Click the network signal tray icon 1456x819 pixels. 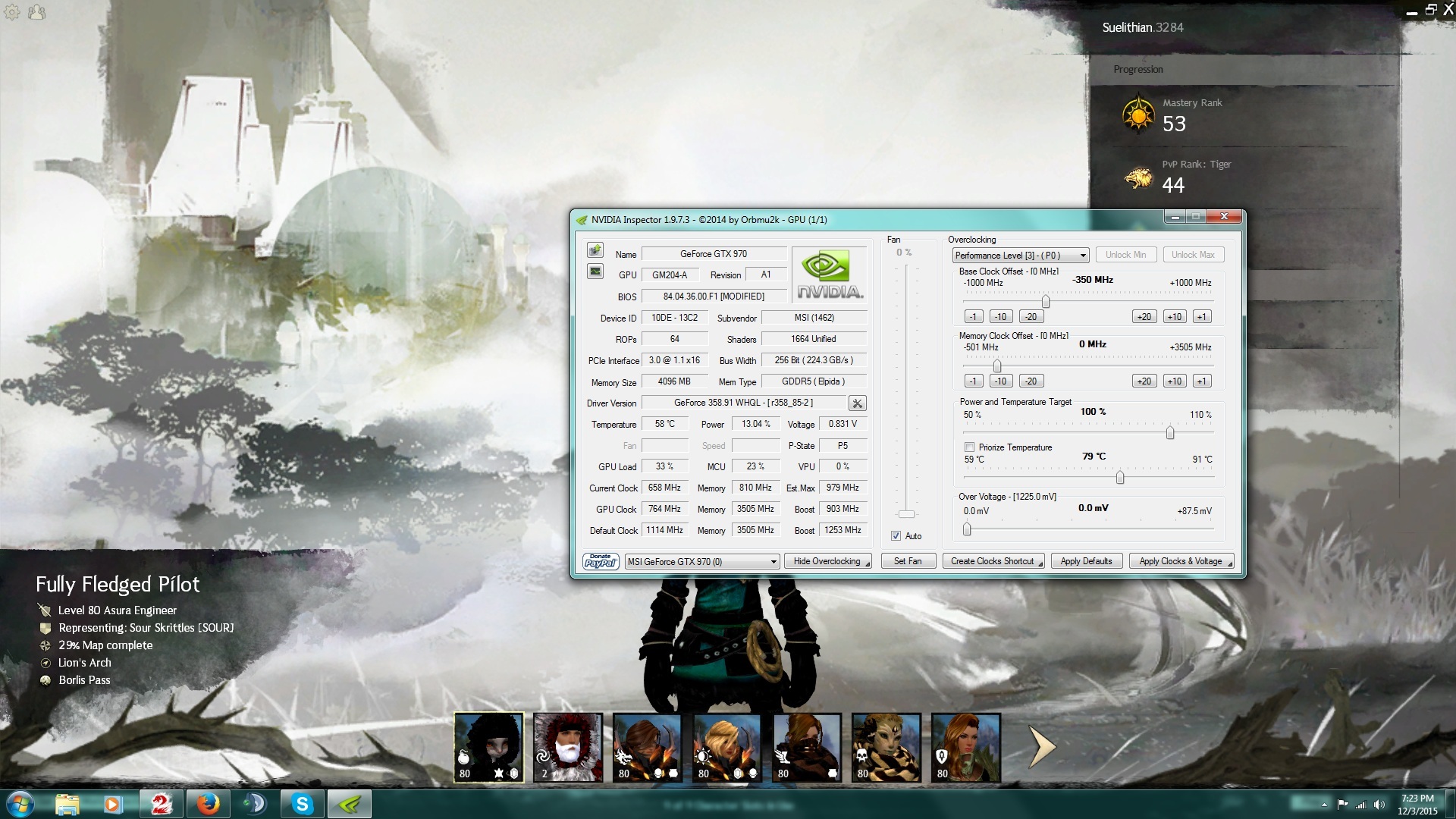pyautogui.click(x=1360, y=805)
